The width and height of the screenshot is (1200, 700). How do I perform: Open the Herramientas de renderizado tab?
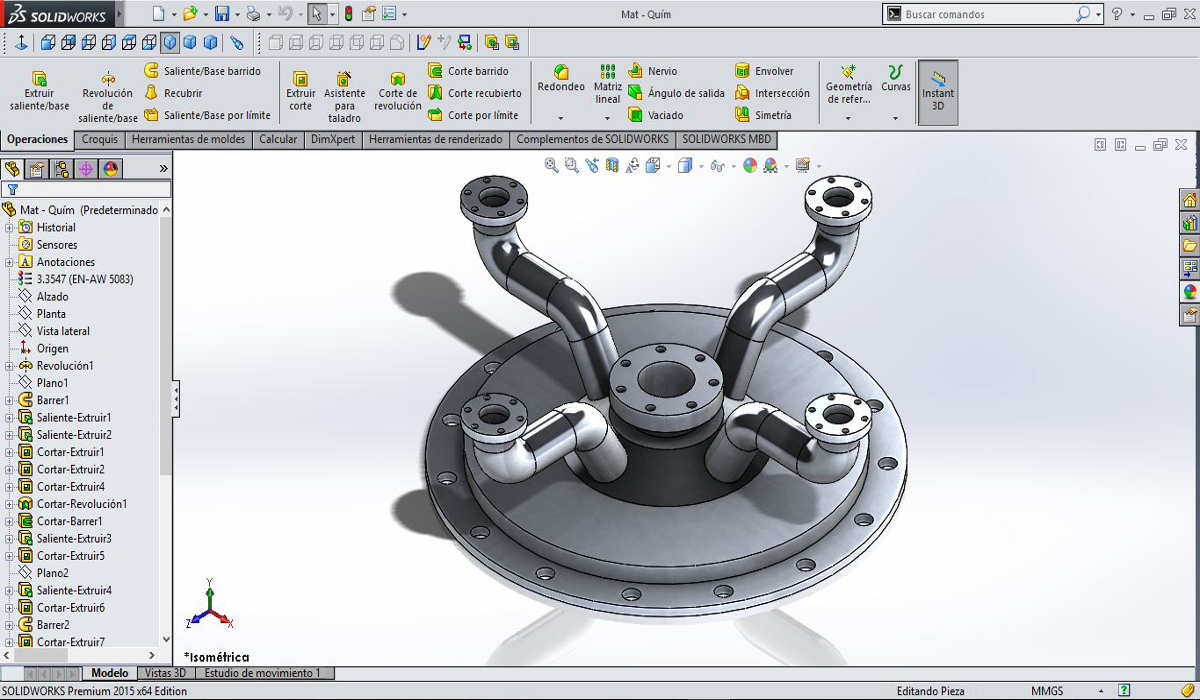[x=435, y=140]
